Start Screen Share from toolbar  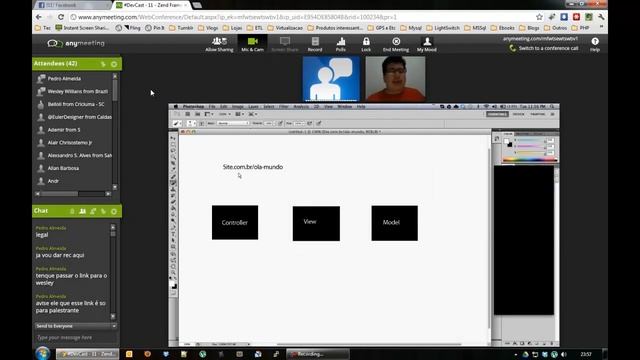pos(285,44)
